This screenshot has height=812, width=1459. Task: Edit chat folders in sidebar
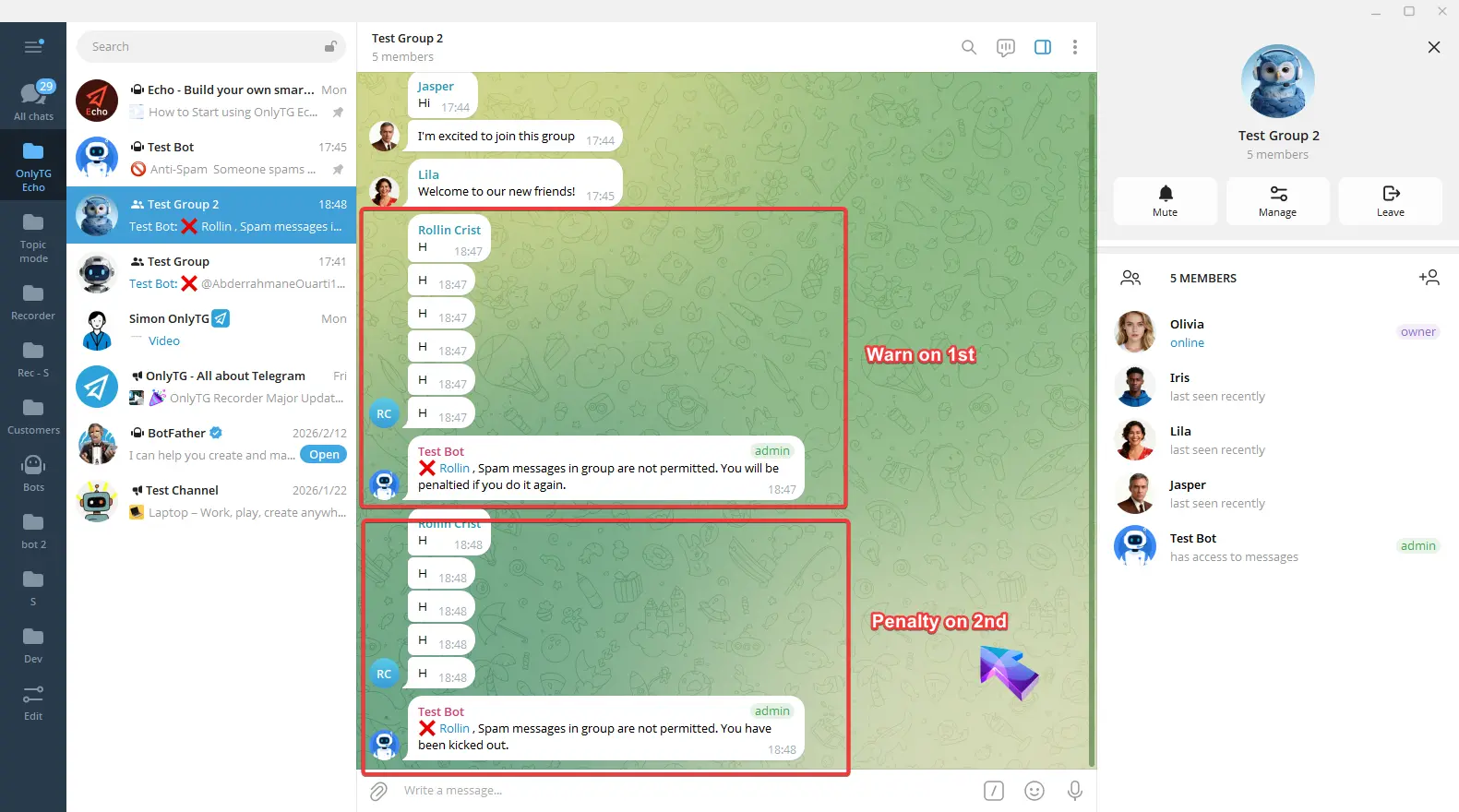(x=33, y=701)
